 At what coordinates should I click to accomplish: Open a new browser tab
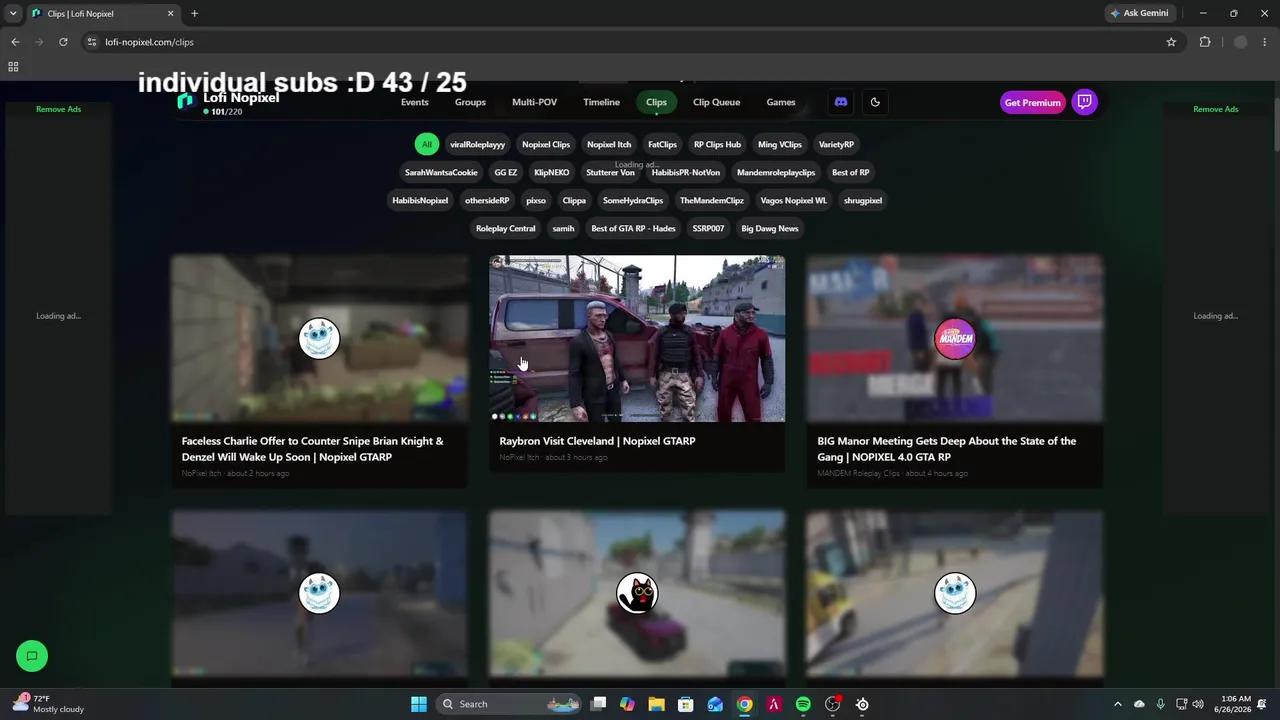tap(194, 13)
